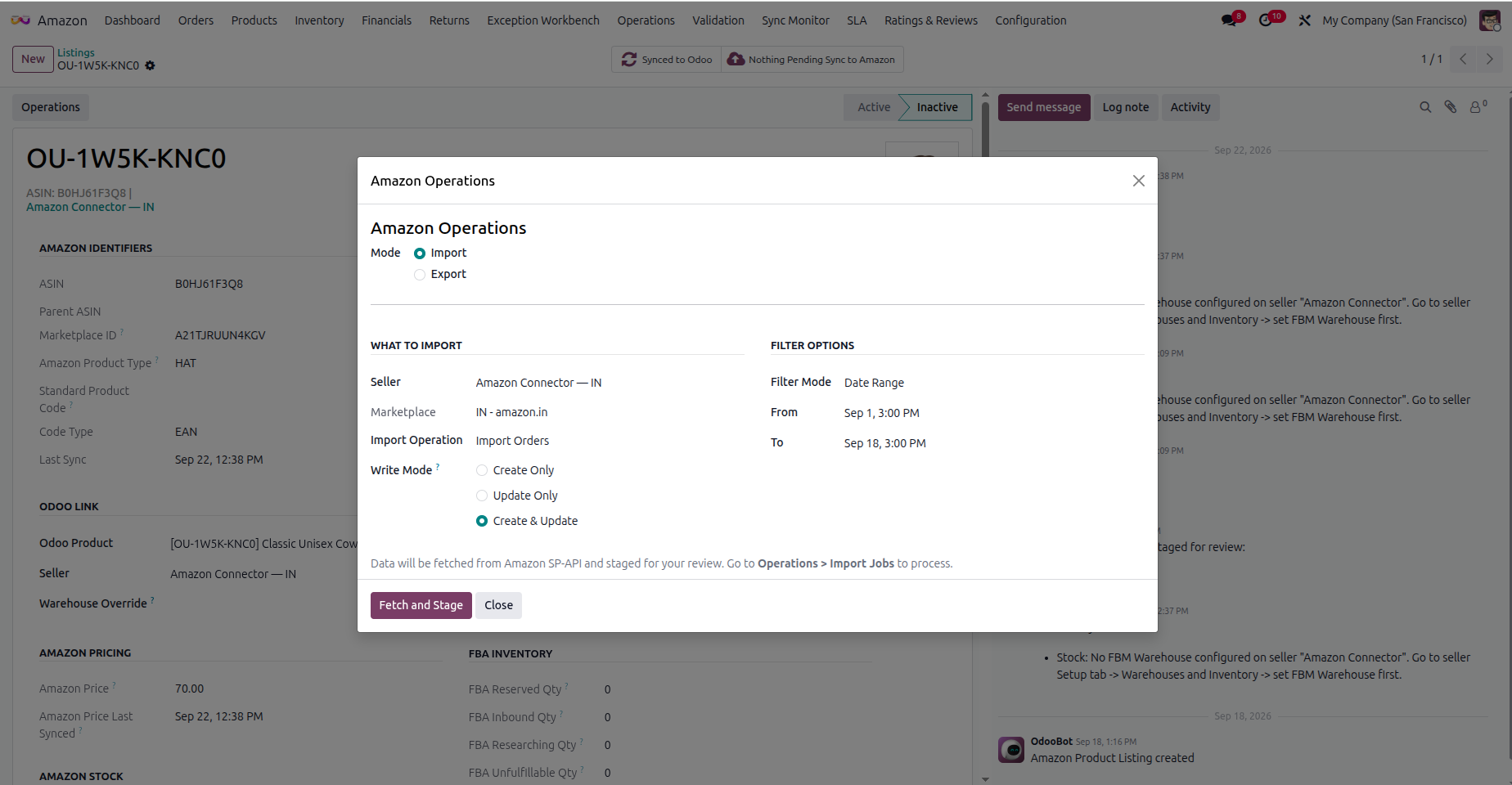Open the user avatar menu
Screen dimensions: 1512x785
pos(1490,20)
